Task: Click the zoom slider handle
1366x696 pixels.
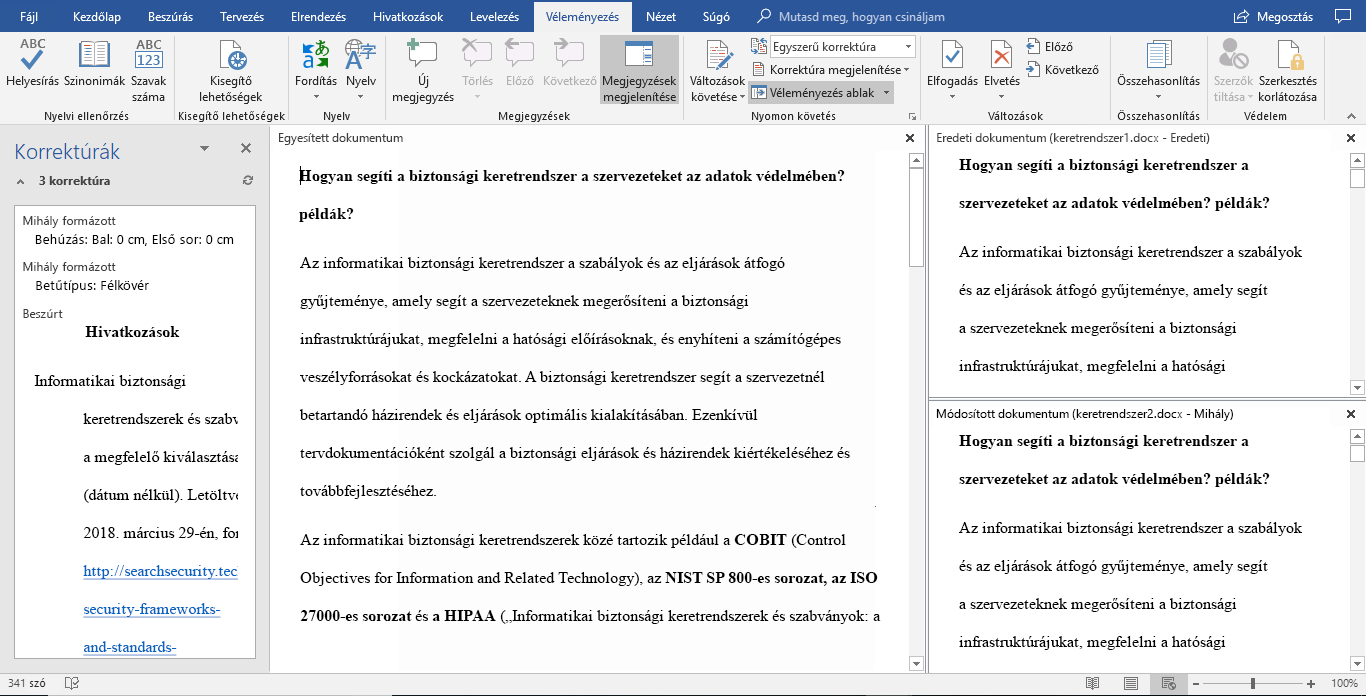Action: [1253, 683]
